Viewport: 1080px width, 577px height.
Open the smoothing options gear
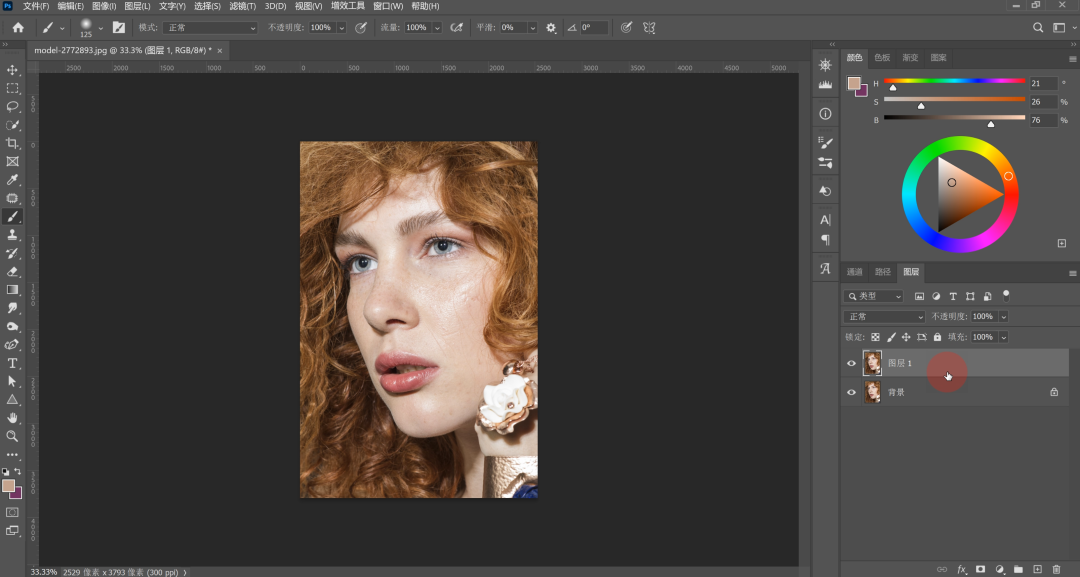click(551, 28)
